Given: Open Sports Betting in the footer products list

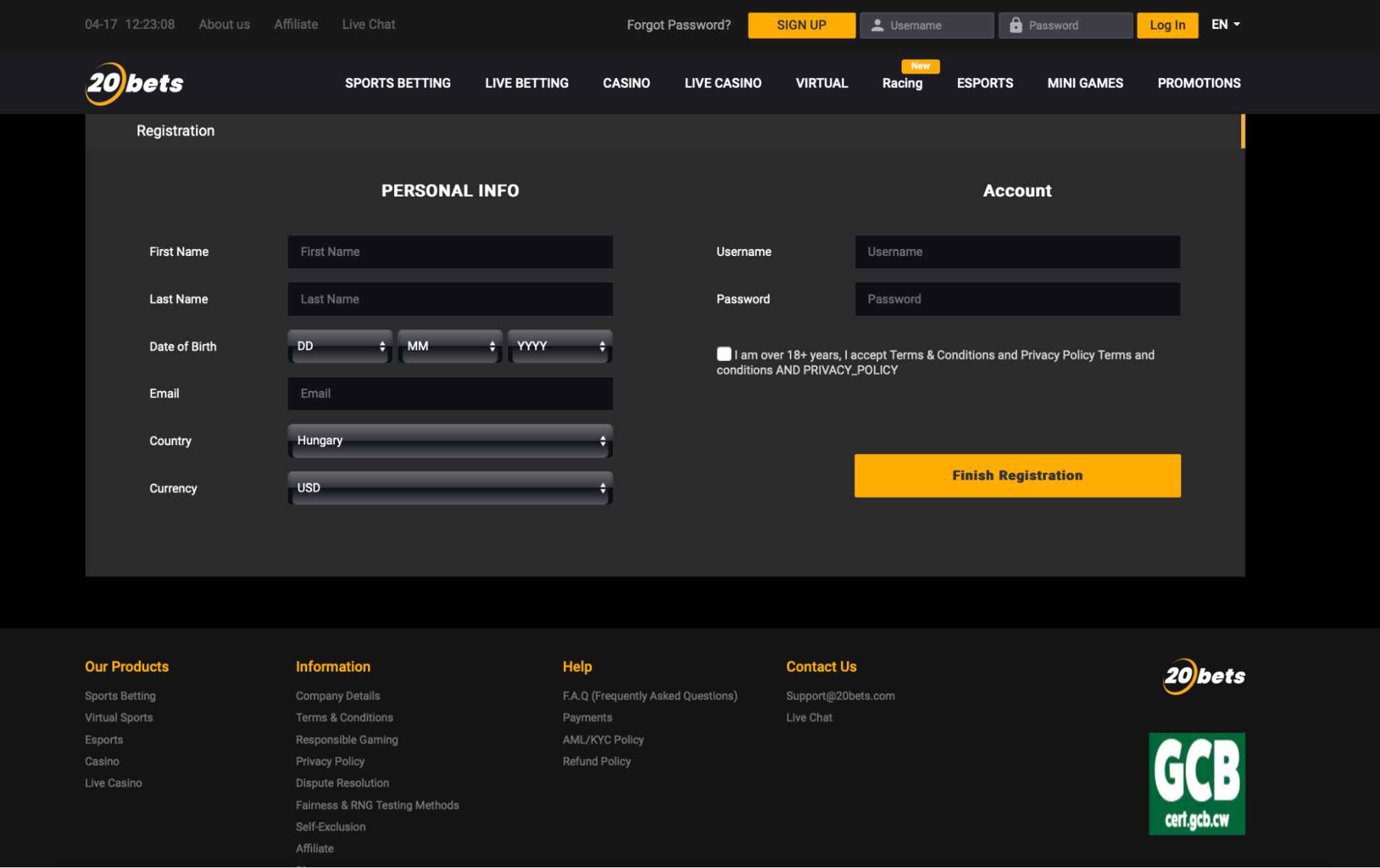Looking at the screenshot, I should click(120, 696).
